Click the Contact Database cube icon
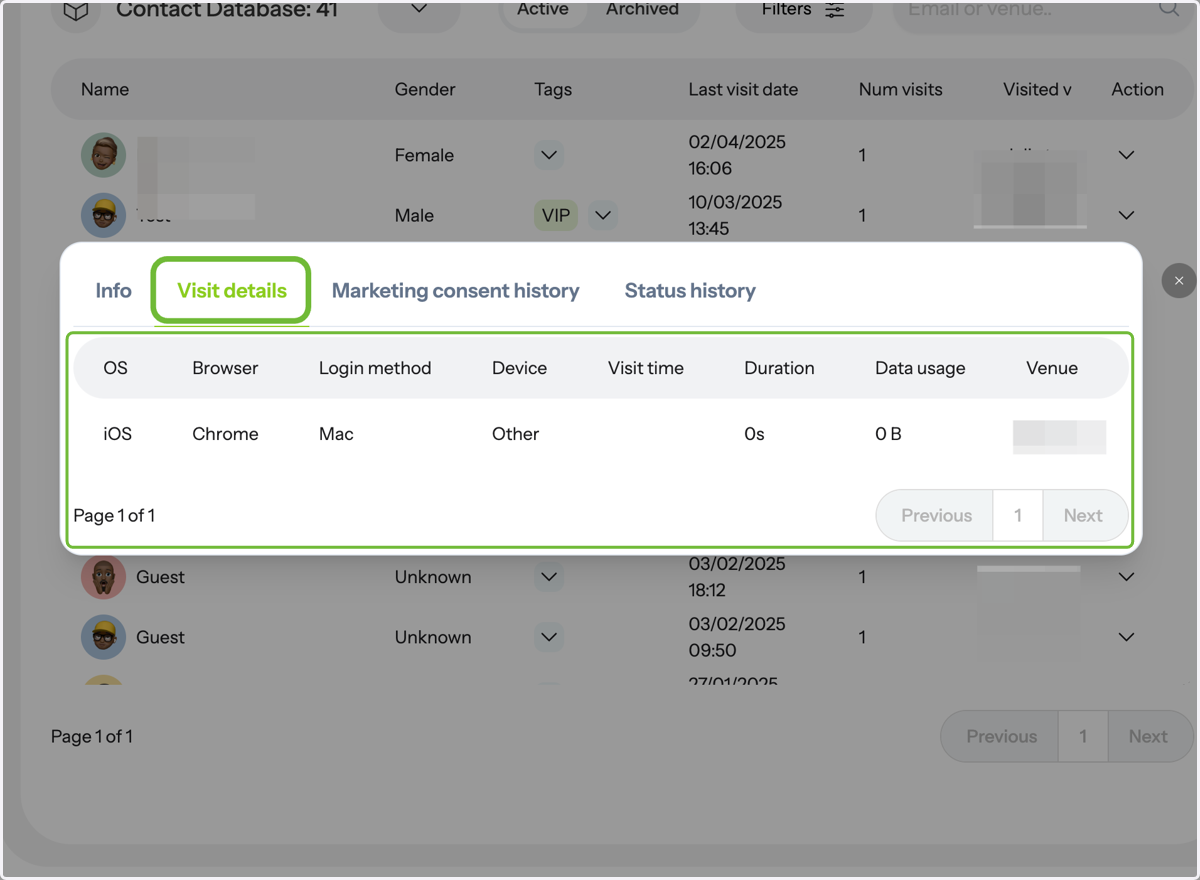The height and width of the screenshot is (880, 1200). [x=76, y=10]
